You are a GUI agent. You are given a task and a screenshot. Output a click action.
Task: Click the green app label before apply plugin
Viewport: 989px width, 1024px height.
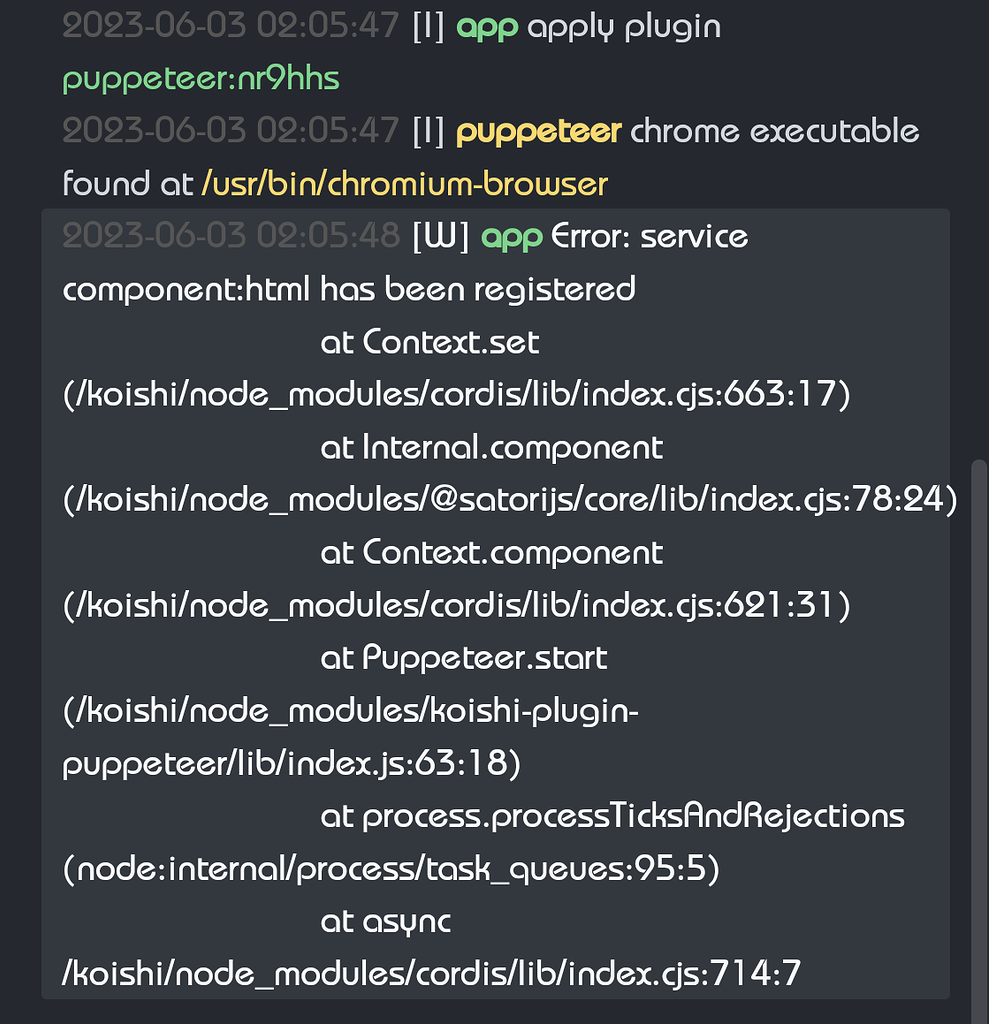pos(487,26)
